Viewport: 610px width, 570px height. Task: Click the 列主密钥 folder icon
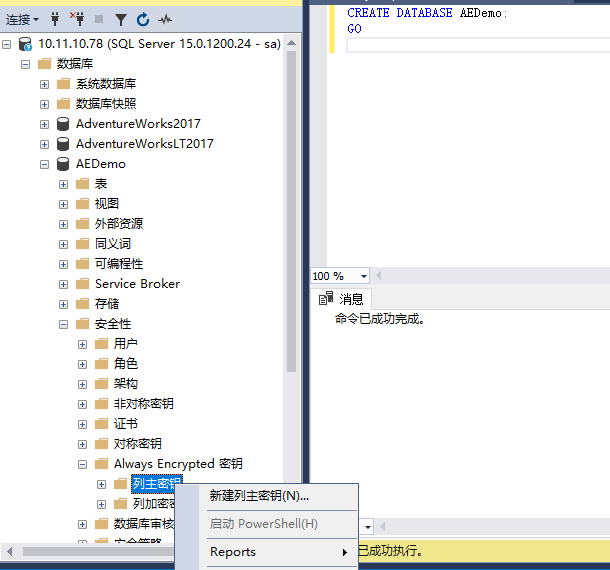pyautogui.click(x=121, y=484)
